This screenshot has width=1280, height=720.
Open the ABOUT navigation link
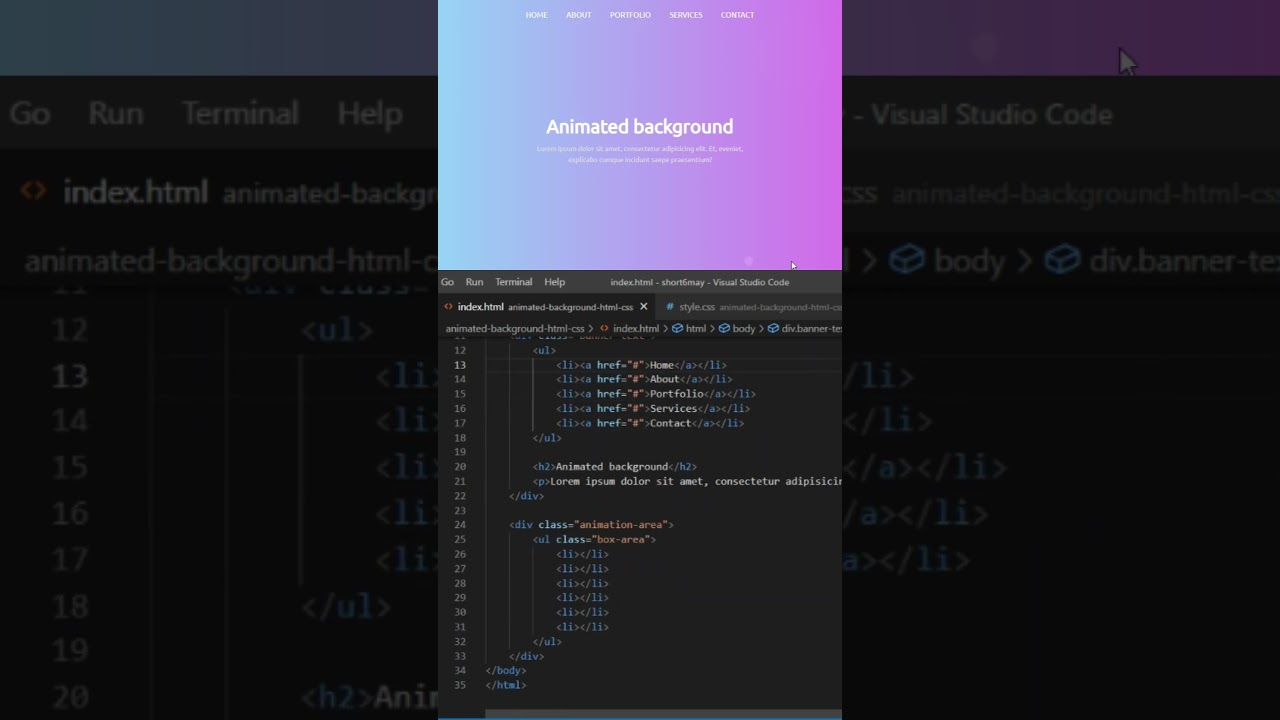[x=578, y=15]
